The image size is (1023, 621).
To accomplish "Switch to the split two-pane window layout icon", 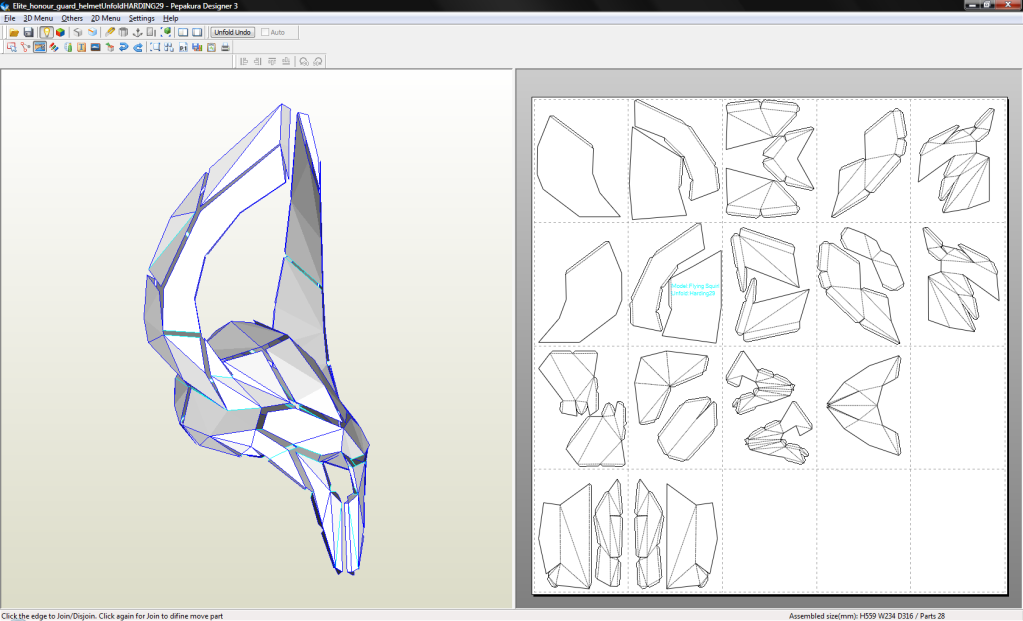I will pyautogui.click(x=183, y=32).
